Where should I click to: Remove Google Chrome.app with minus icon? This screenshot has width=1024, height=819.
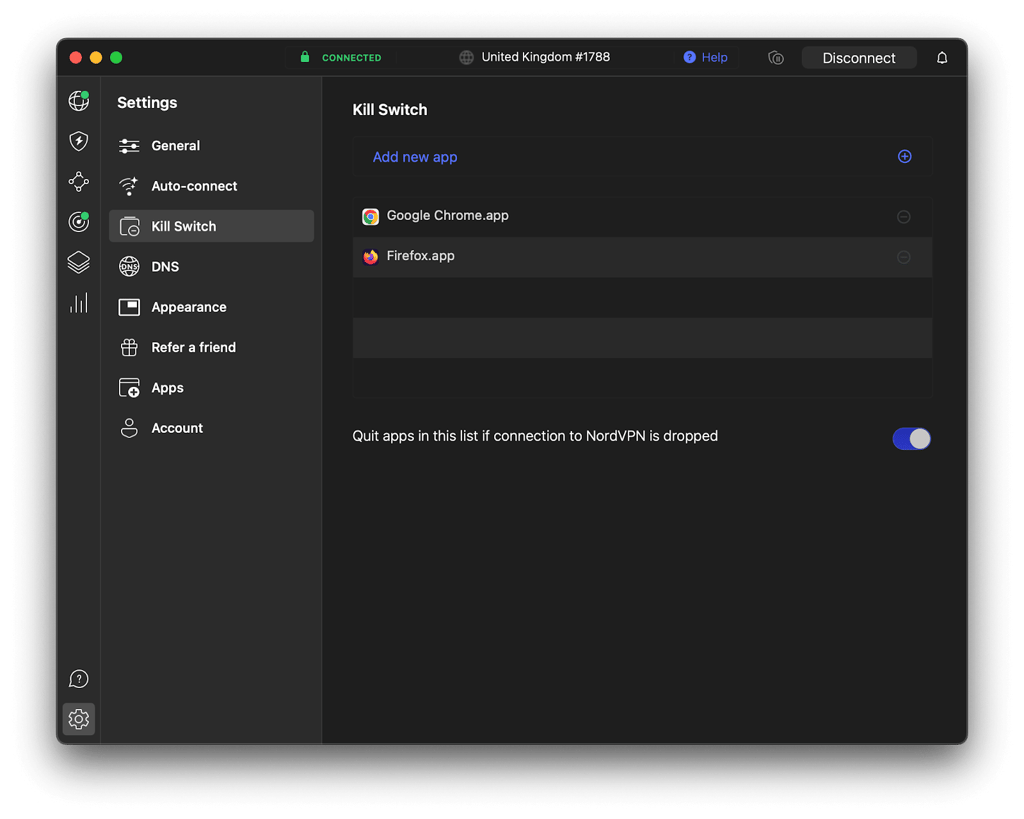coord(904,217)
